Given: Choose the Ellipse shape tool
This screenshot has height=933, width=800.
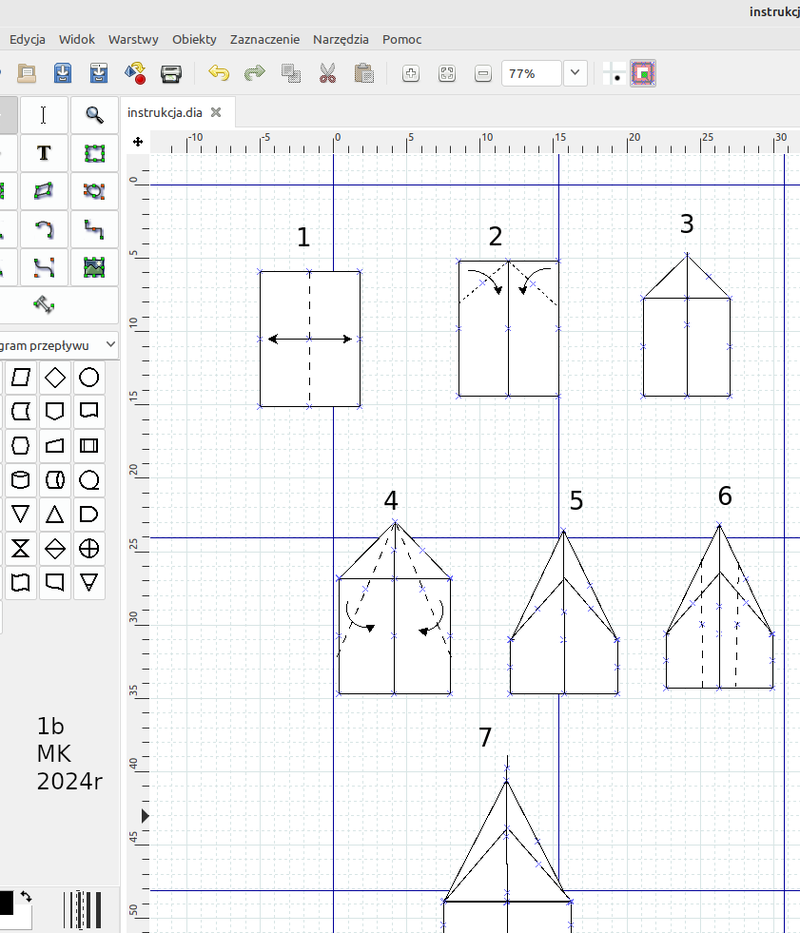Looking at the screenshot, I should 94,190.
